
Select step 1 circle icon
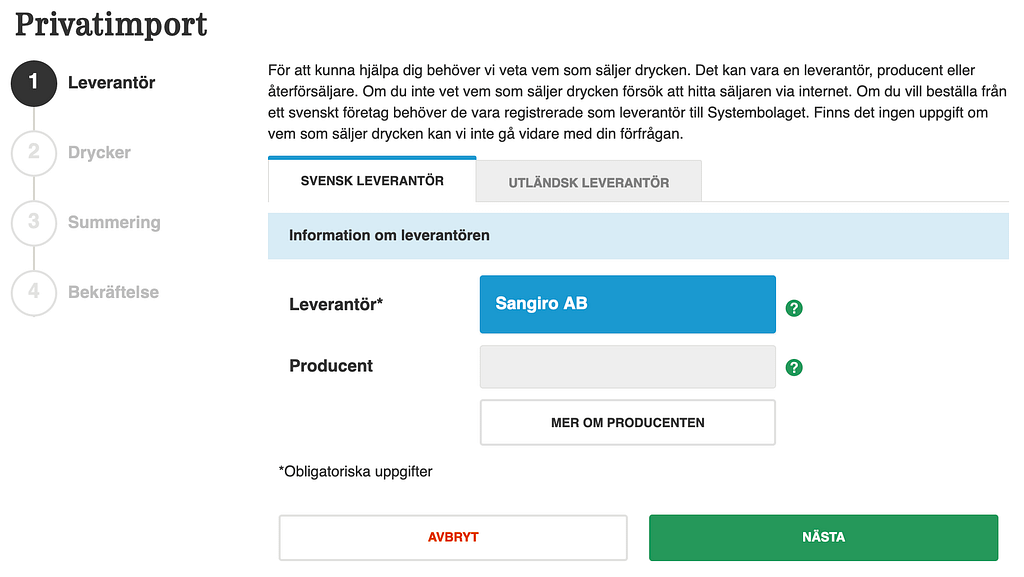(x=34, y=84)
